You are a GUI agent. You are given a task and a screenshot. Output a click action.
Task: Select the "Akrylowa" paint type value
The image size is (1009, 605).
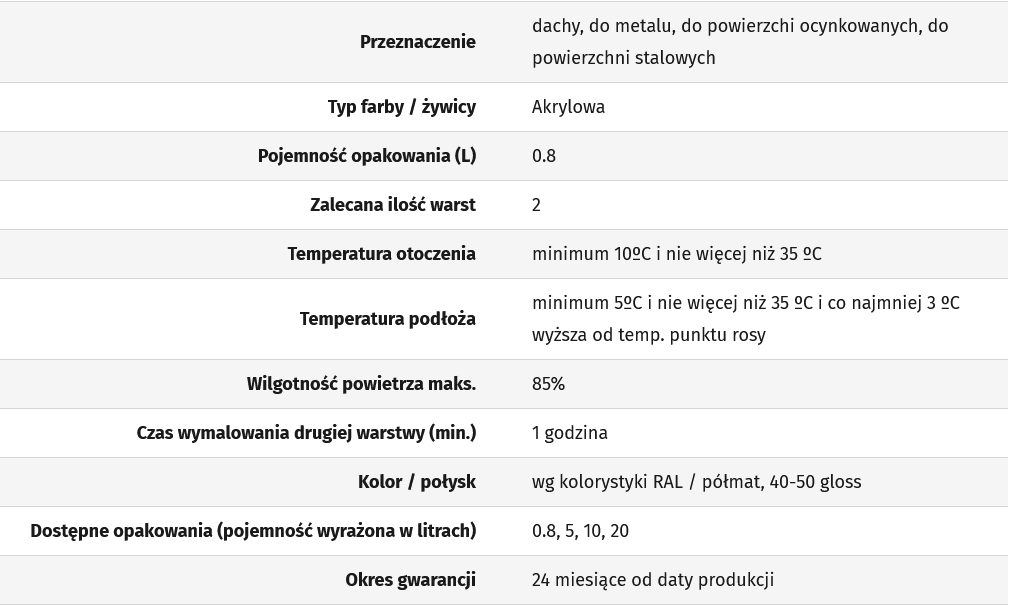(568, 107)
